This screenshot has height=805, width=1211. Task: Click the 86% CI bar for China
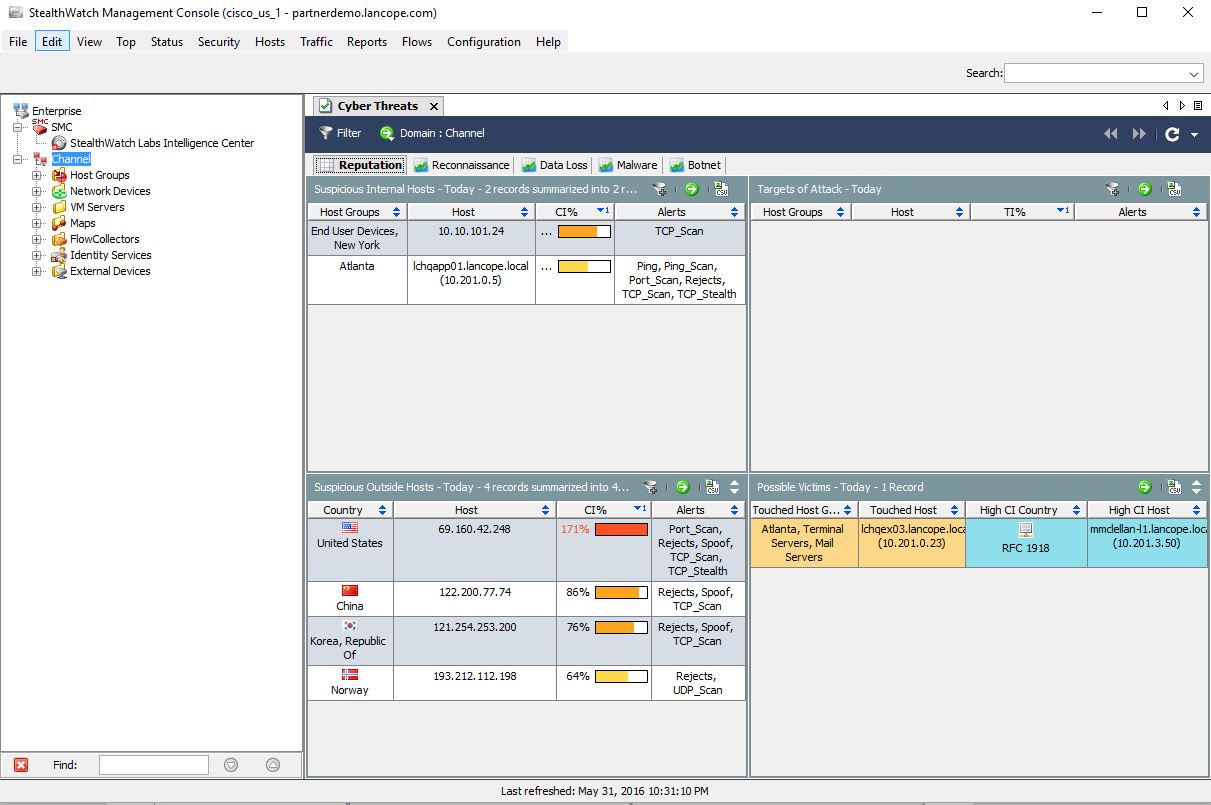pos(621,592)
